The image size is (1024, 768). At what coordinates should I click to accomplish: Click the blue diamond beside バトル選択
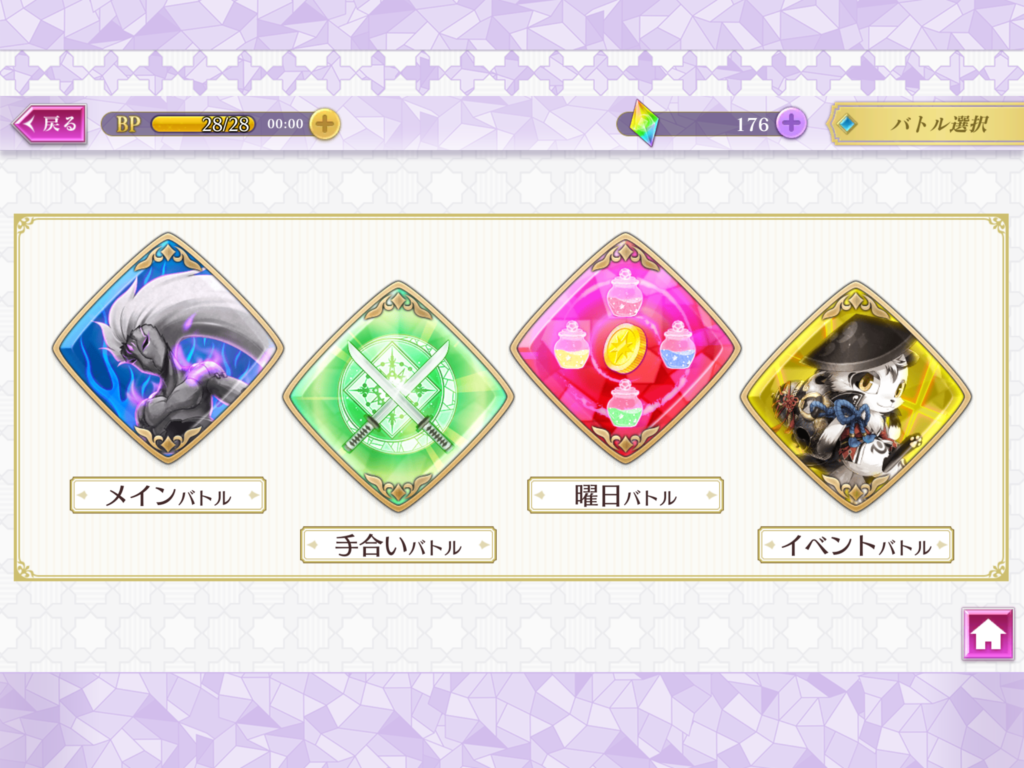tap(847, 123)
